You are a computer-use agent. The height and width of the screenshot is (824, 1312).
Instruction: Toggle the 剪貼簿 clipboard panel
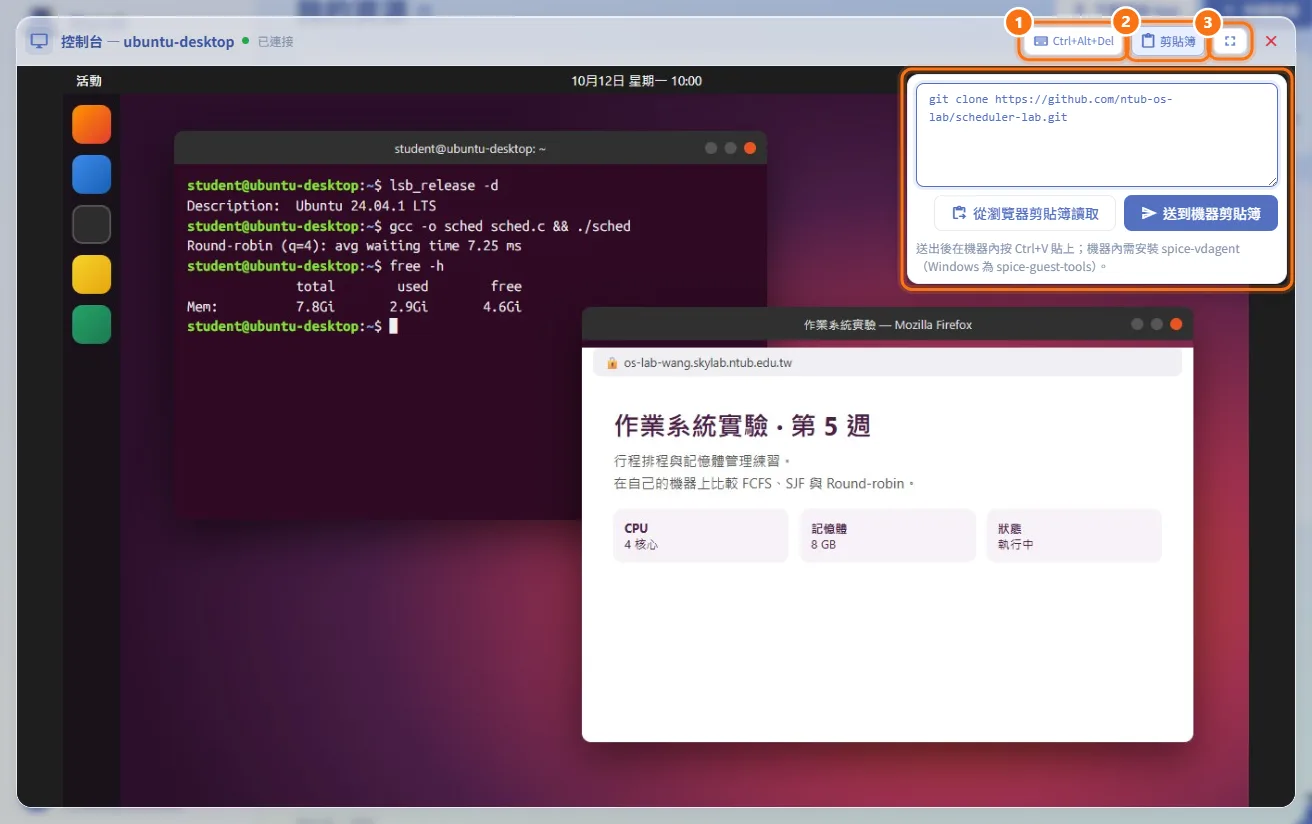1168,41
